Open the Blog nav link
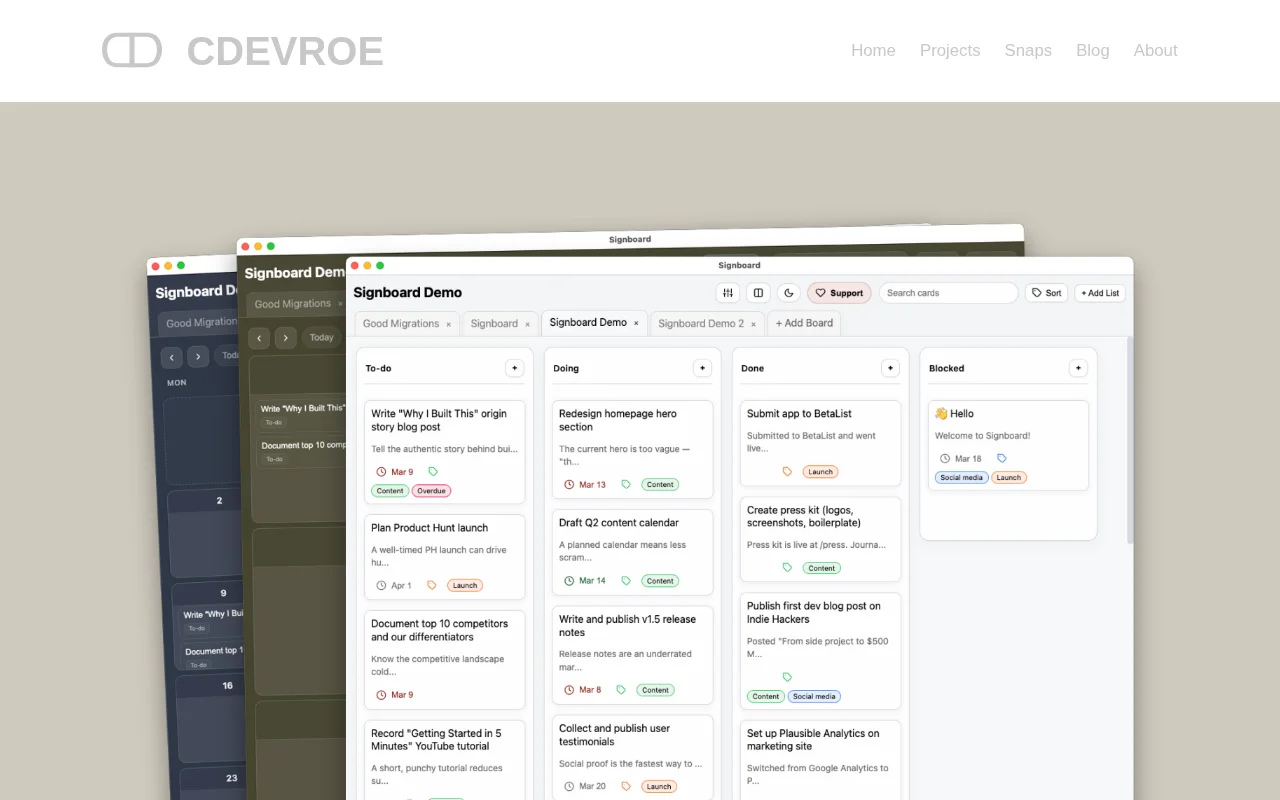Screen dimensions: 1280x800 (x=1093, y=51)
